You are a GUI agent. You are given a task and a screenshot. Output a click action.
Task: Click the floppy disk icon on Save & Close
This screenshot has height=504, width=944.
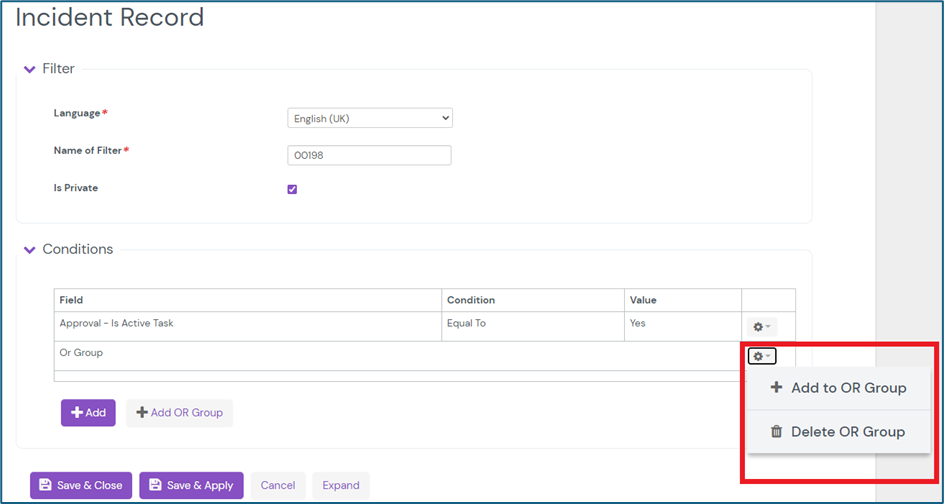coord(45,486)
